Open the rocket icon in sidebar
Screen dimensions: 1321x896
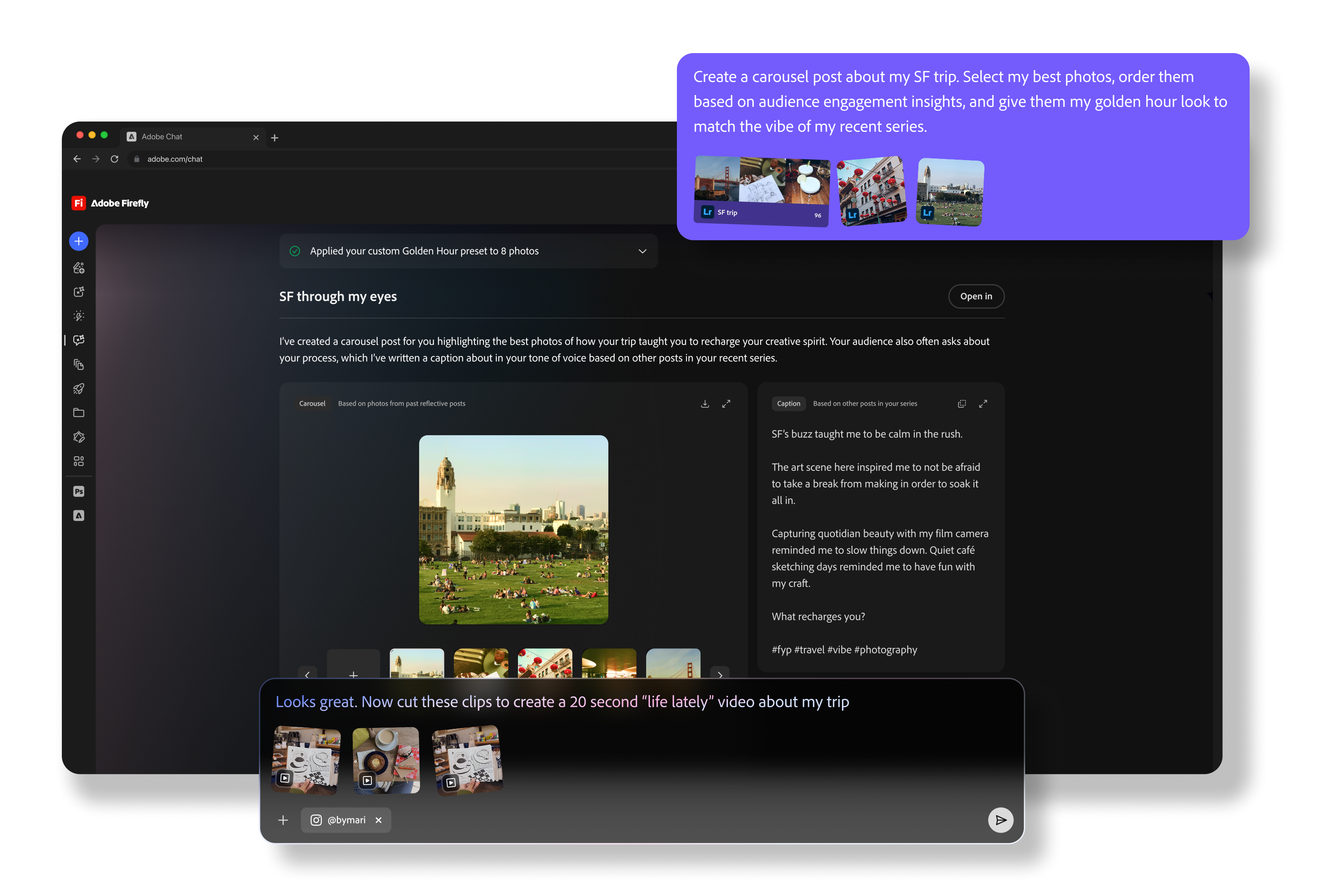(x=78, y=389)
